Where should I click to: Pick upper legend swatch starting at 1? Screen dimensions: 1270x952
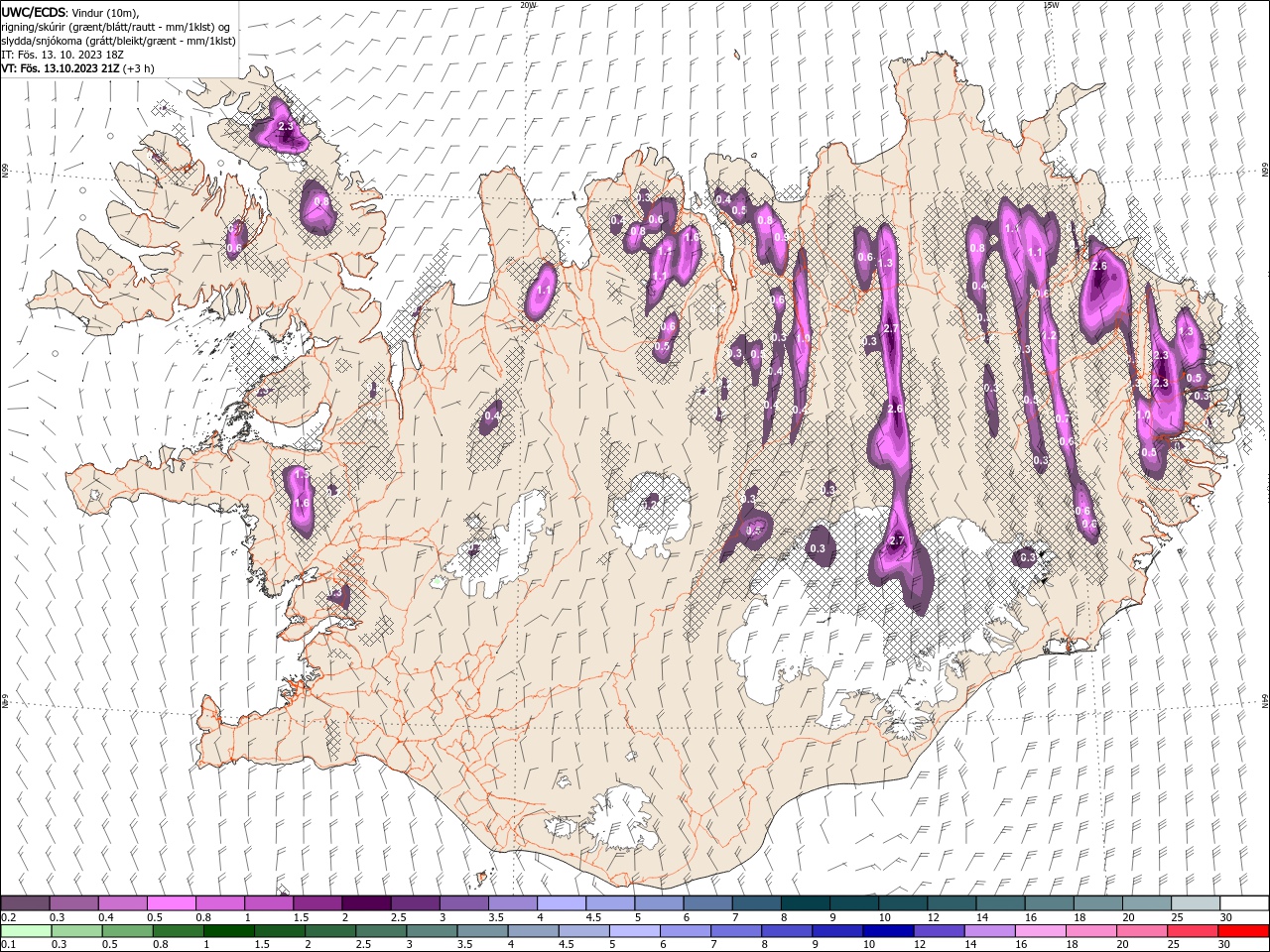(269, 903)
